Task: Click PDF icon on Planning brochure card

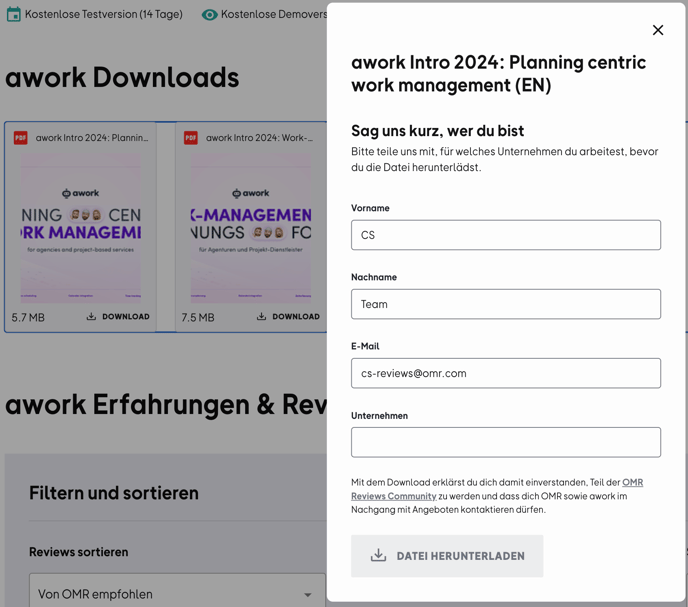Action: 20,138
